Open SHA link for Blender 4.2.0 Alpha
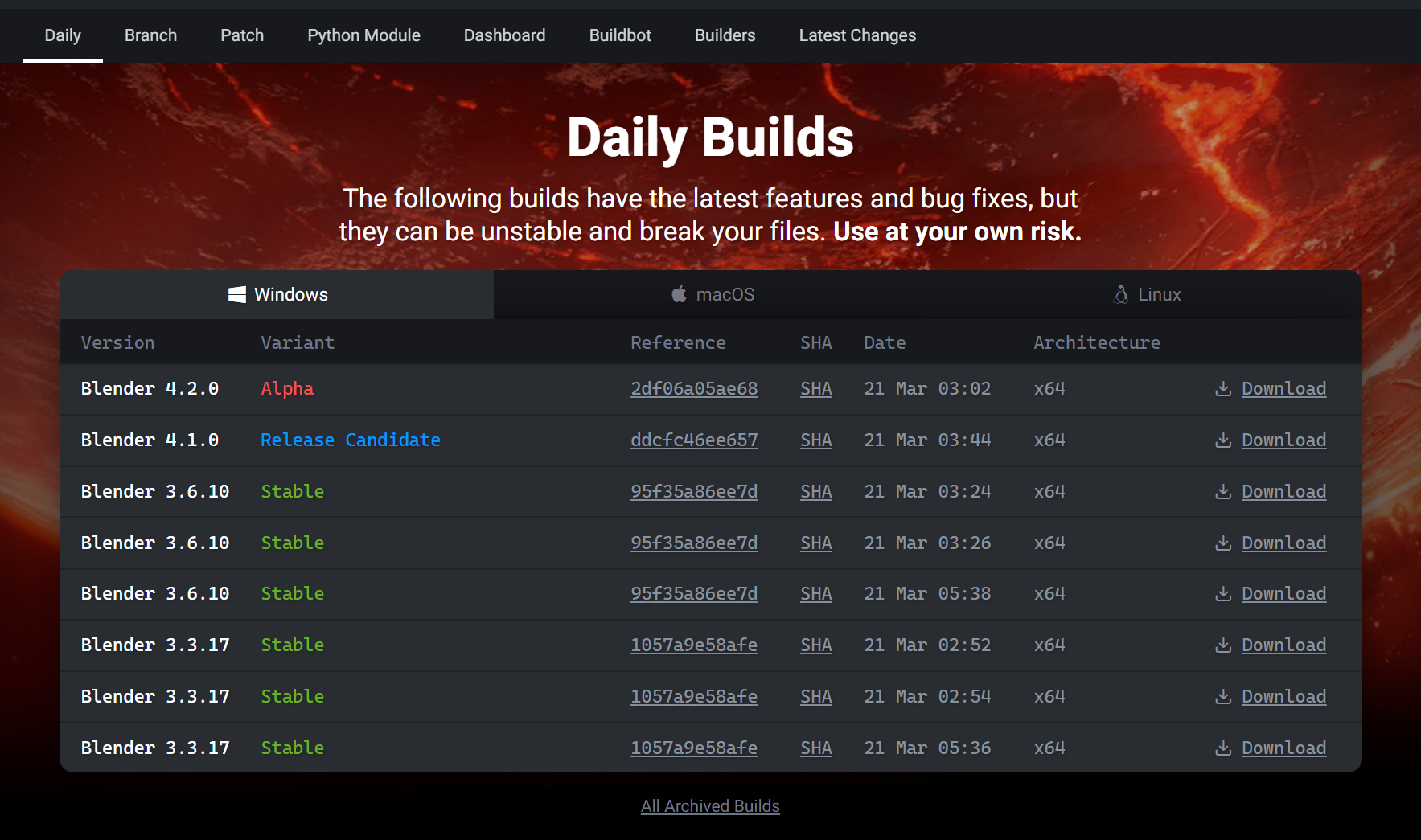Screen dimensions: 1421x840 (x=815, y=389)
